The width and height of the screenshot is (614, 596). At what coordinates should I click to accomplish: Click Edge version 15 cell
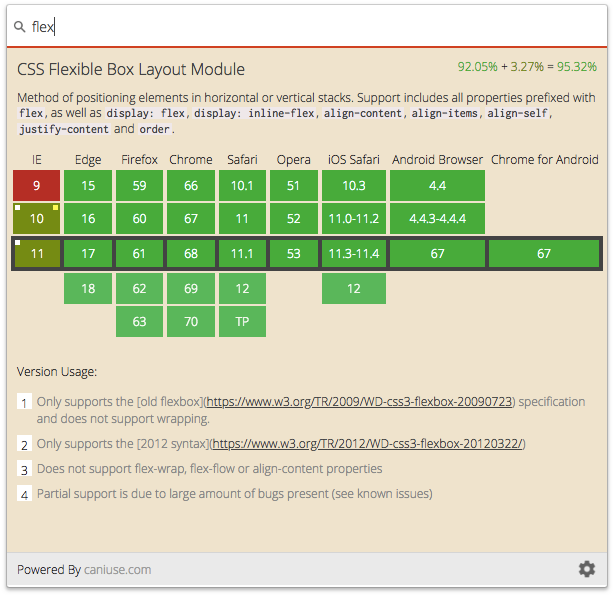coord(88,185)
